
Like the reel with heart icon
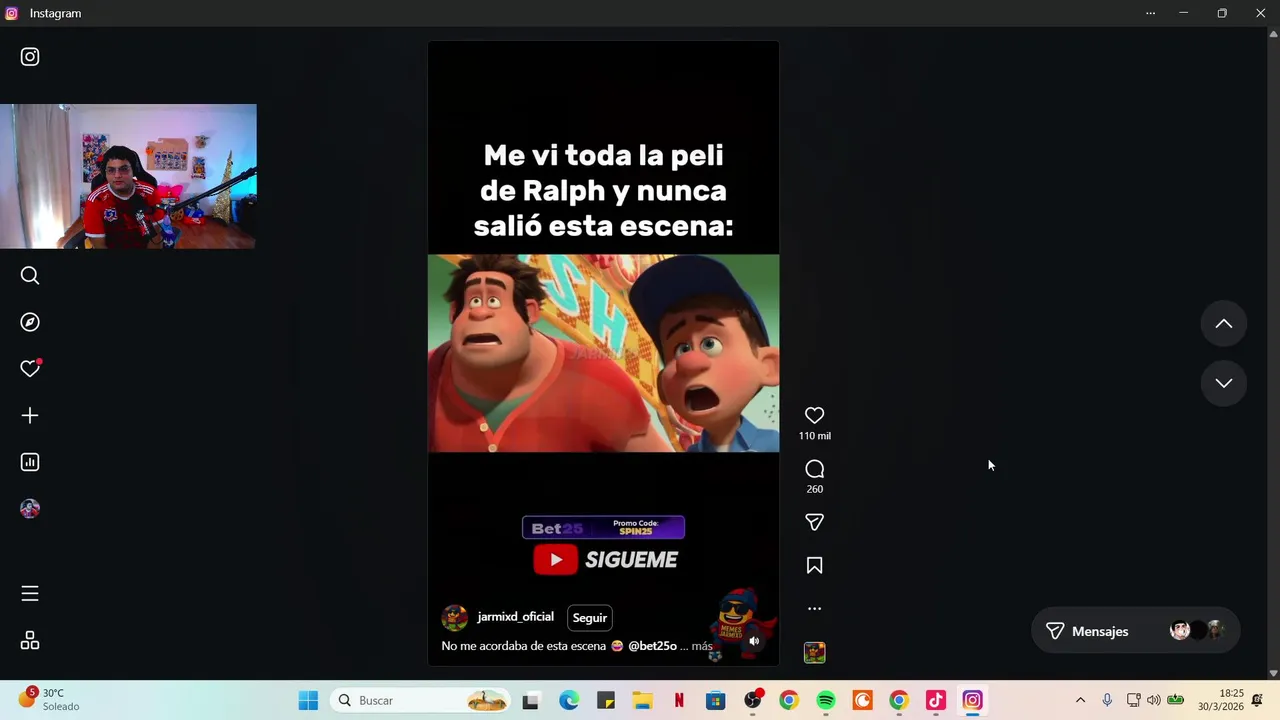(x=815, y=415)
